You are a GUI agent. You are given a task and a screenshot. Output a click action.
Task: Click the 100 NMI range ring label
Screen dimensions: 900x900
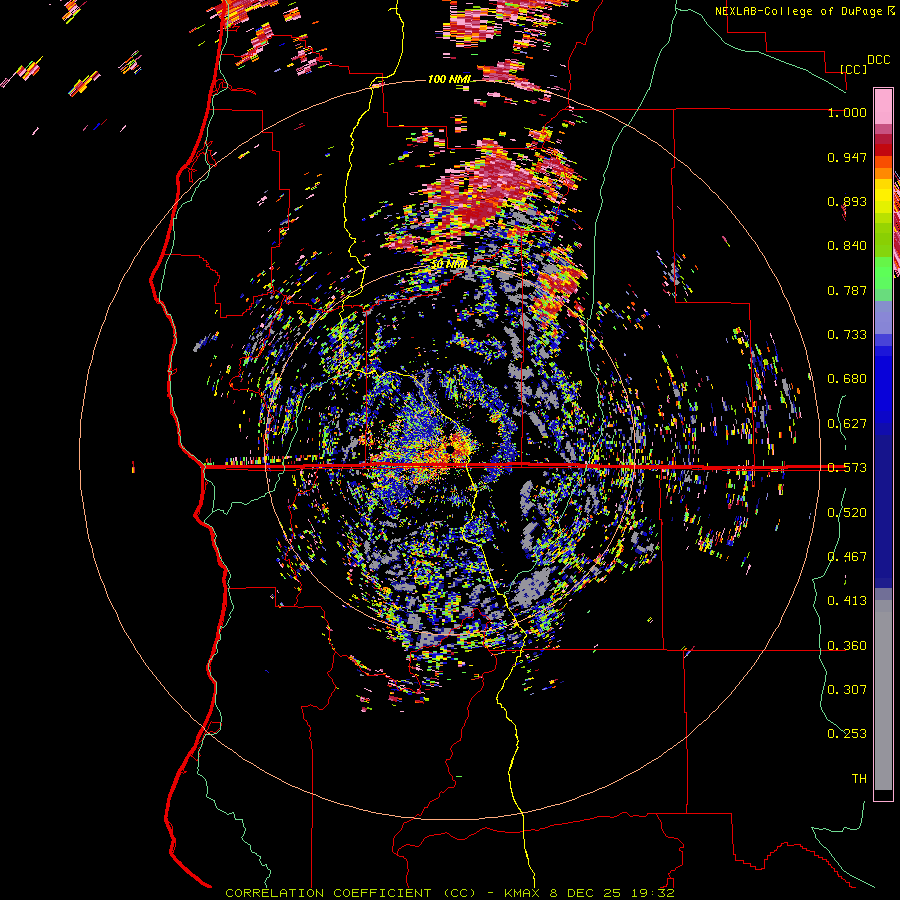tap(449, 79)
